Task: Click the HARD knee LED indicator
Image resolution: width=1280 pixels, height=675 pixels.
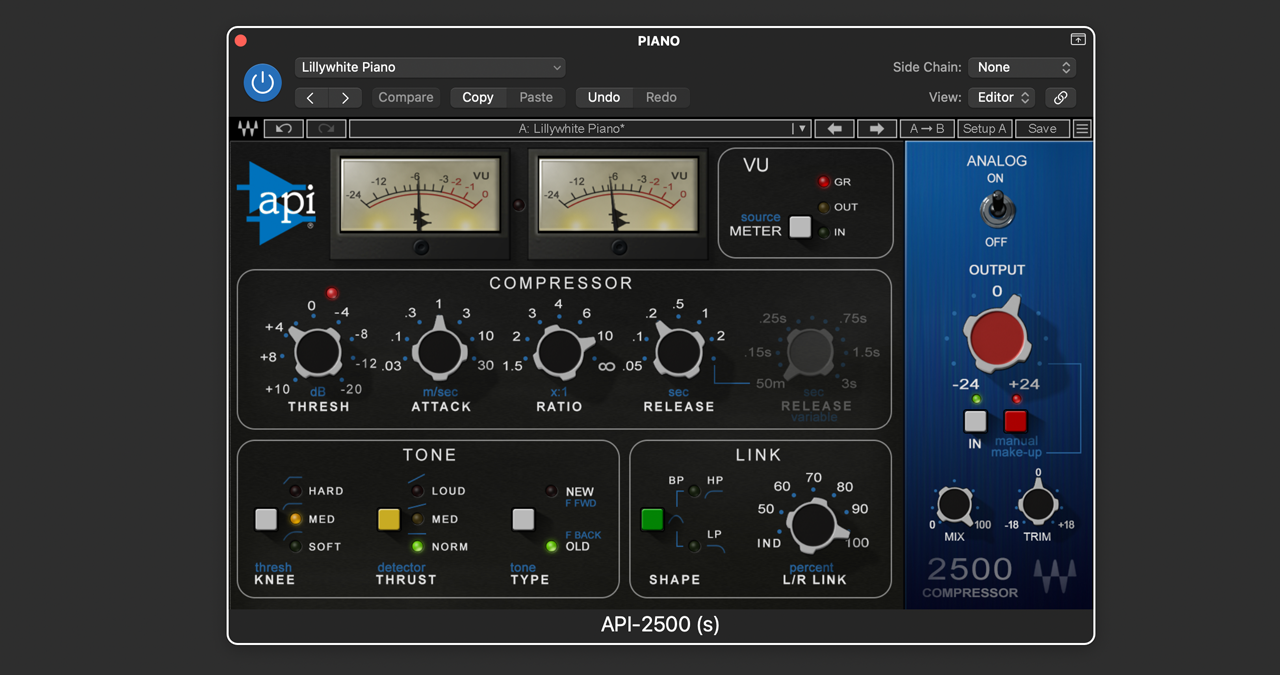Action: pyautogui.click(x=295, y=491)
